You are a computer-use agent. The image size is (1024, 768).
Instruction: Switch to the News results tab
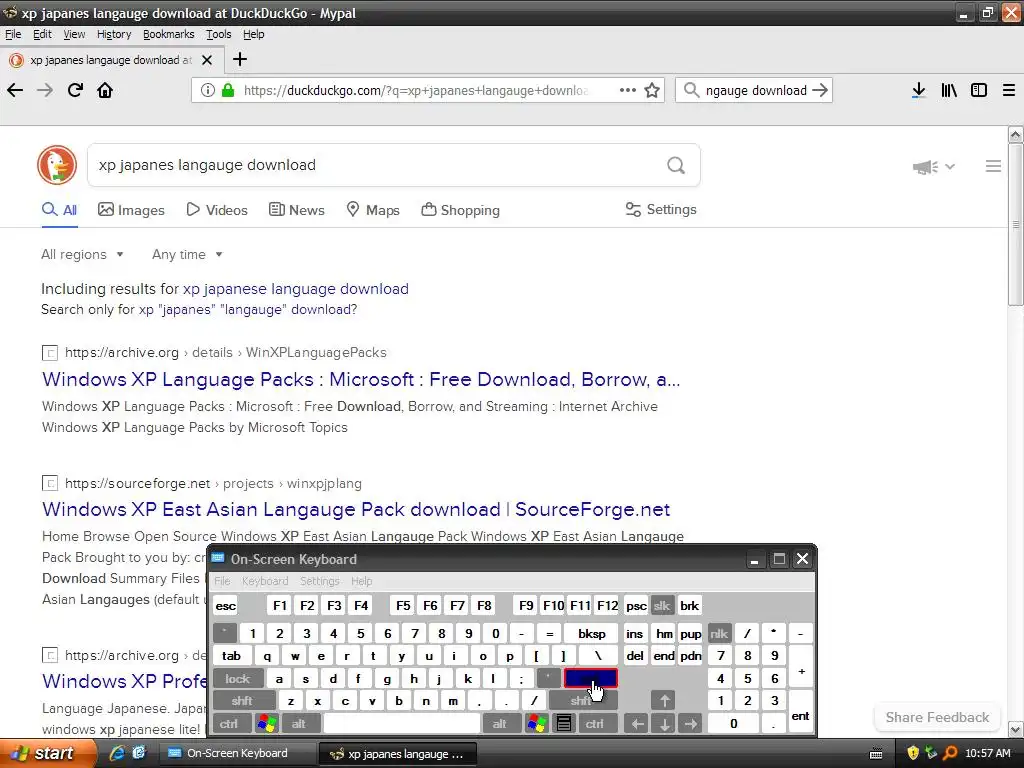pyautogui.click(x=297, y=210)
